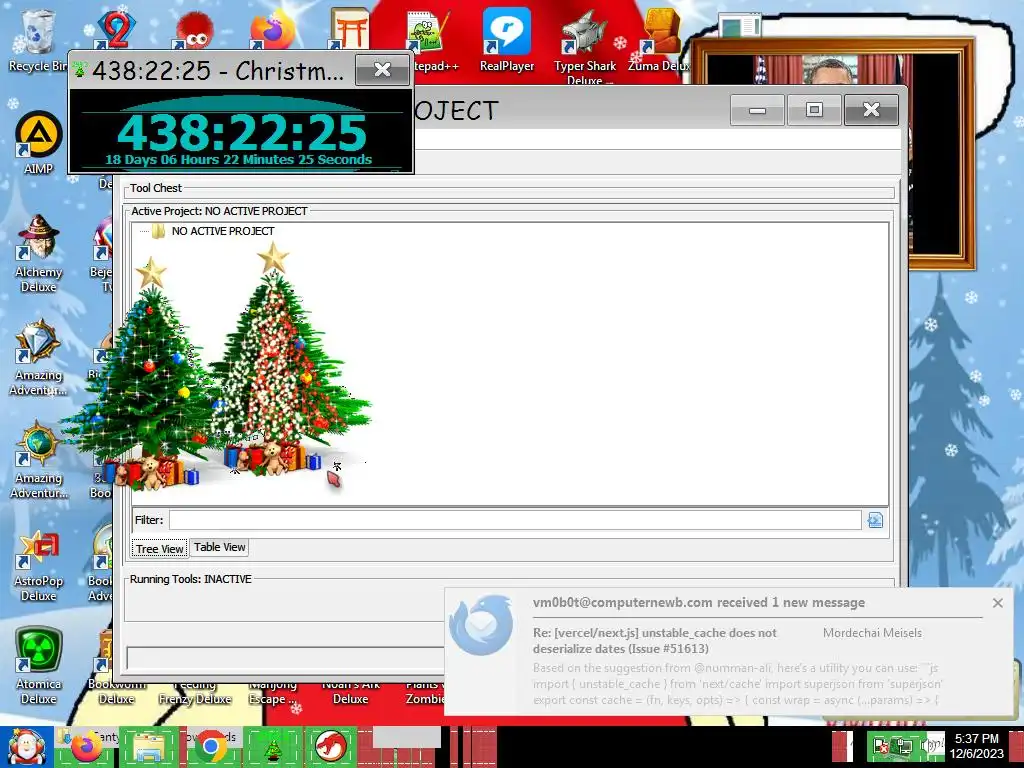Click the filter options icon beside the Filter field
1024x768 pixels.
pyautogui.click(x=875, y=520)
